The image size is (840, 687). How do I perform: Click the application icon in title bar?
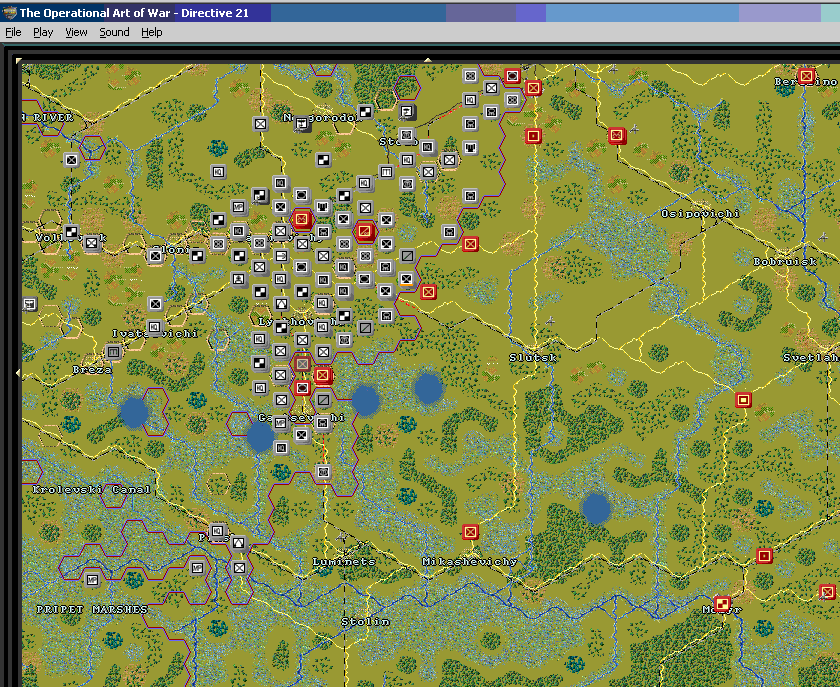[9, 13]
